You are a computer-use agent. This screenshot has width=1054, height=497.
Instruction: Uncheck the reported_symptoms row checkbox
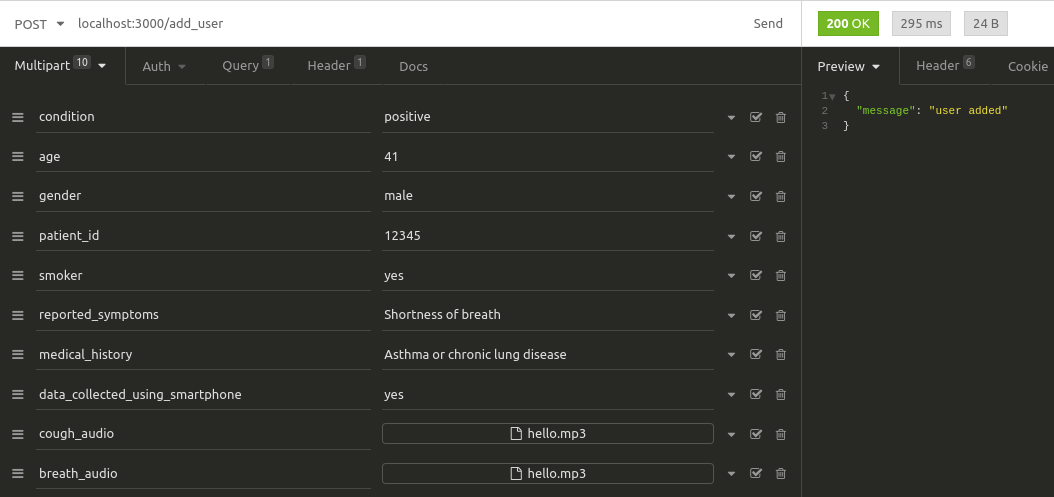[x=756, y=315]
